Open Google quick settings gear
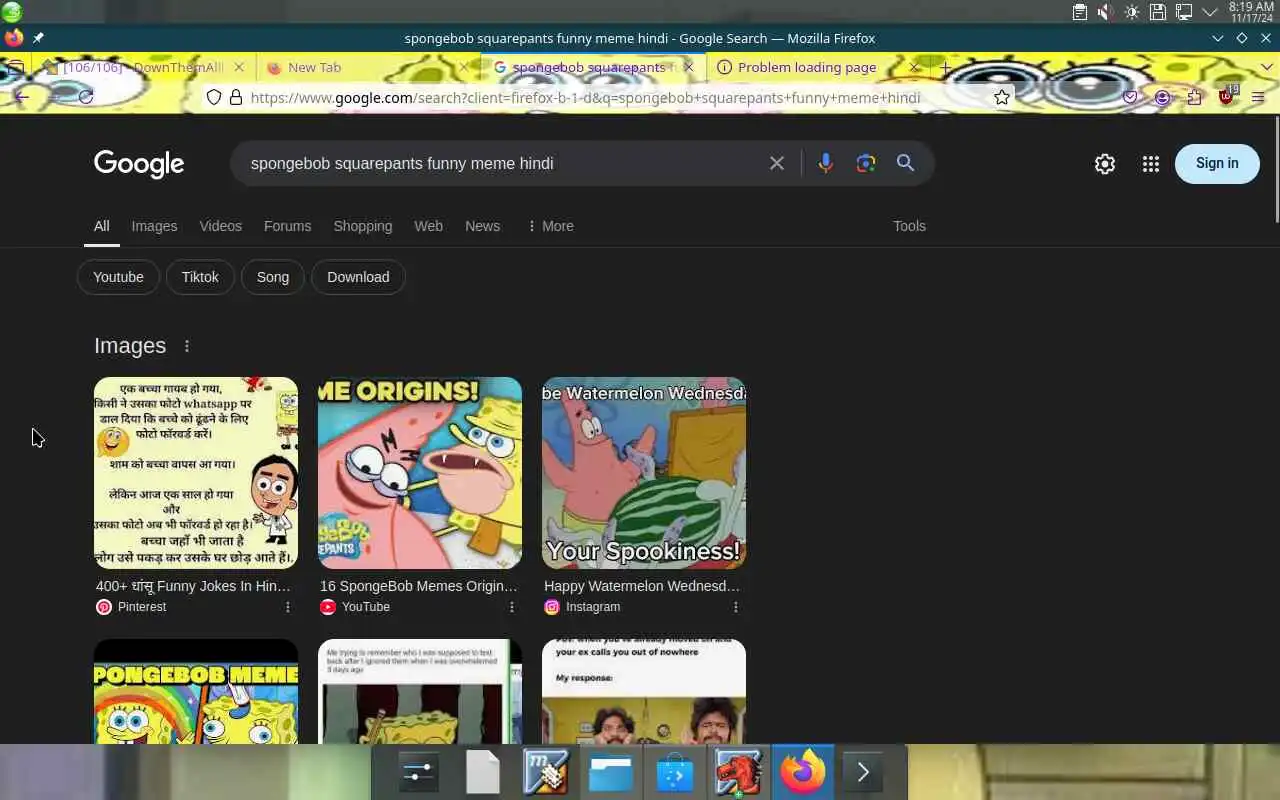The width and height of the screenshot is (1280, 800). point(1104,164)
